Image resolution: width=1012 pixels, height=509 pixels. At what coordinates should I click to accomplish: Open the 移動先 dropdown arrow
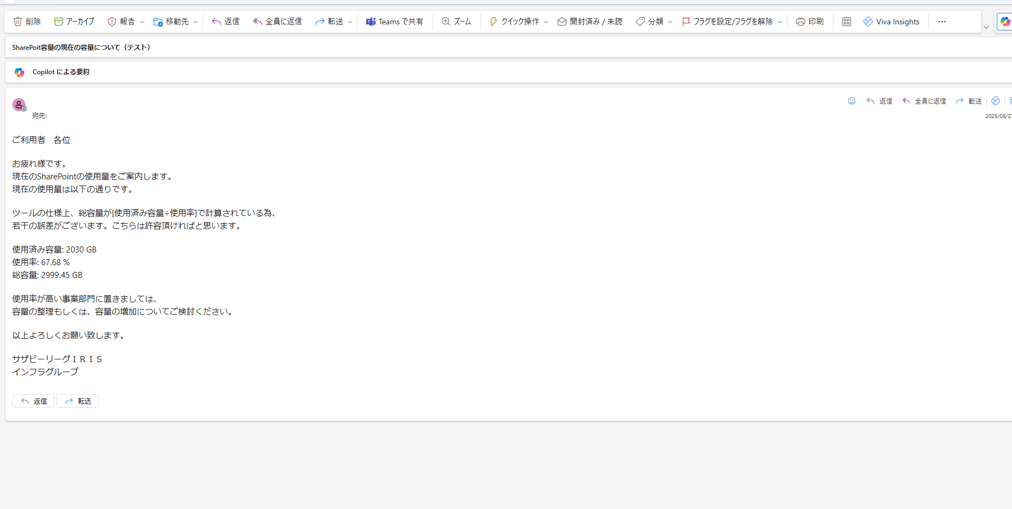tap(196, 22)
